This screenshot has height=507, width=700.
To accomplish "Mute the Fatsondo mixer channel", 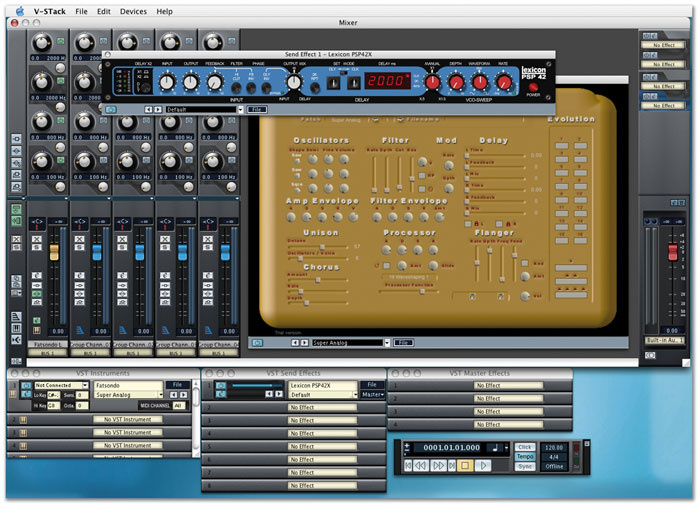I will point(37,239).
